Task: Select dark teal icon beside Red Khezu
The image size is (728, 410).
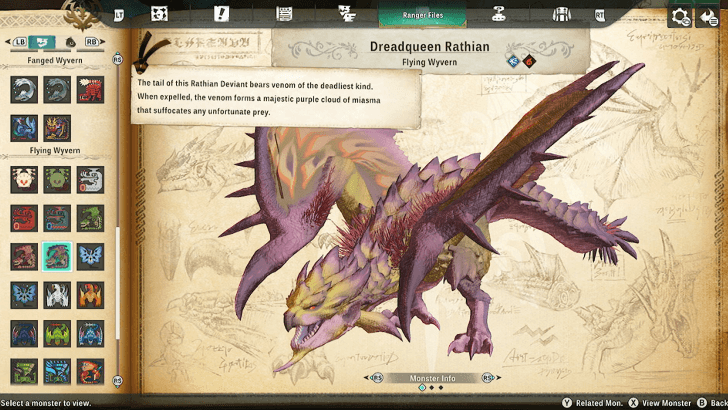Action: (57, 218)
